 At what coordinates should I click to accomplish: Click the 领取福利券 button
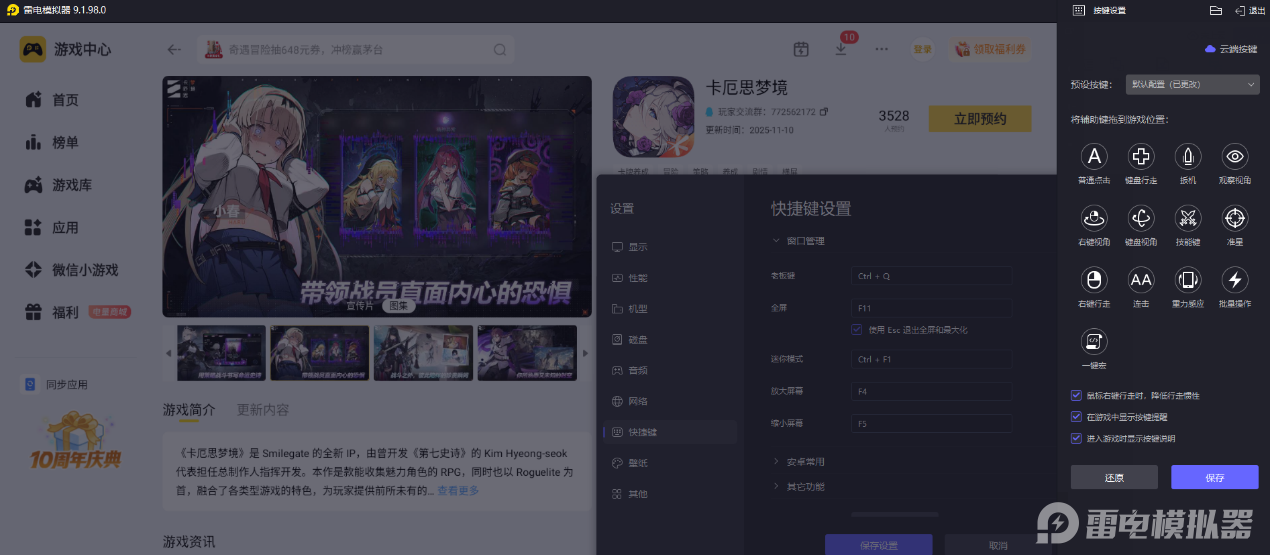[990, 49]
